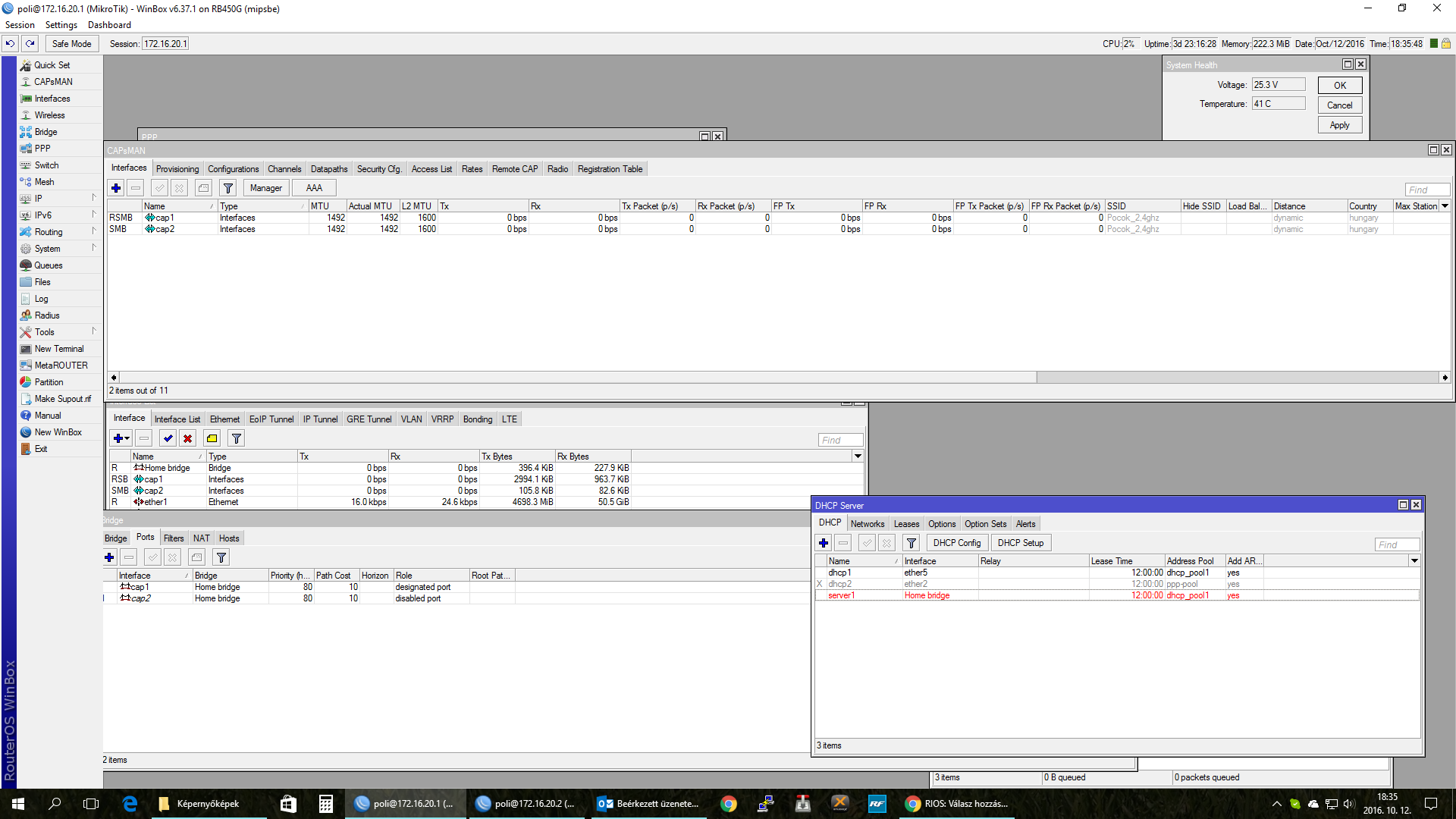Click Make Supout.rif in sidebar
The width and height of the screenshot is (1456, 819).
[62, 399]
